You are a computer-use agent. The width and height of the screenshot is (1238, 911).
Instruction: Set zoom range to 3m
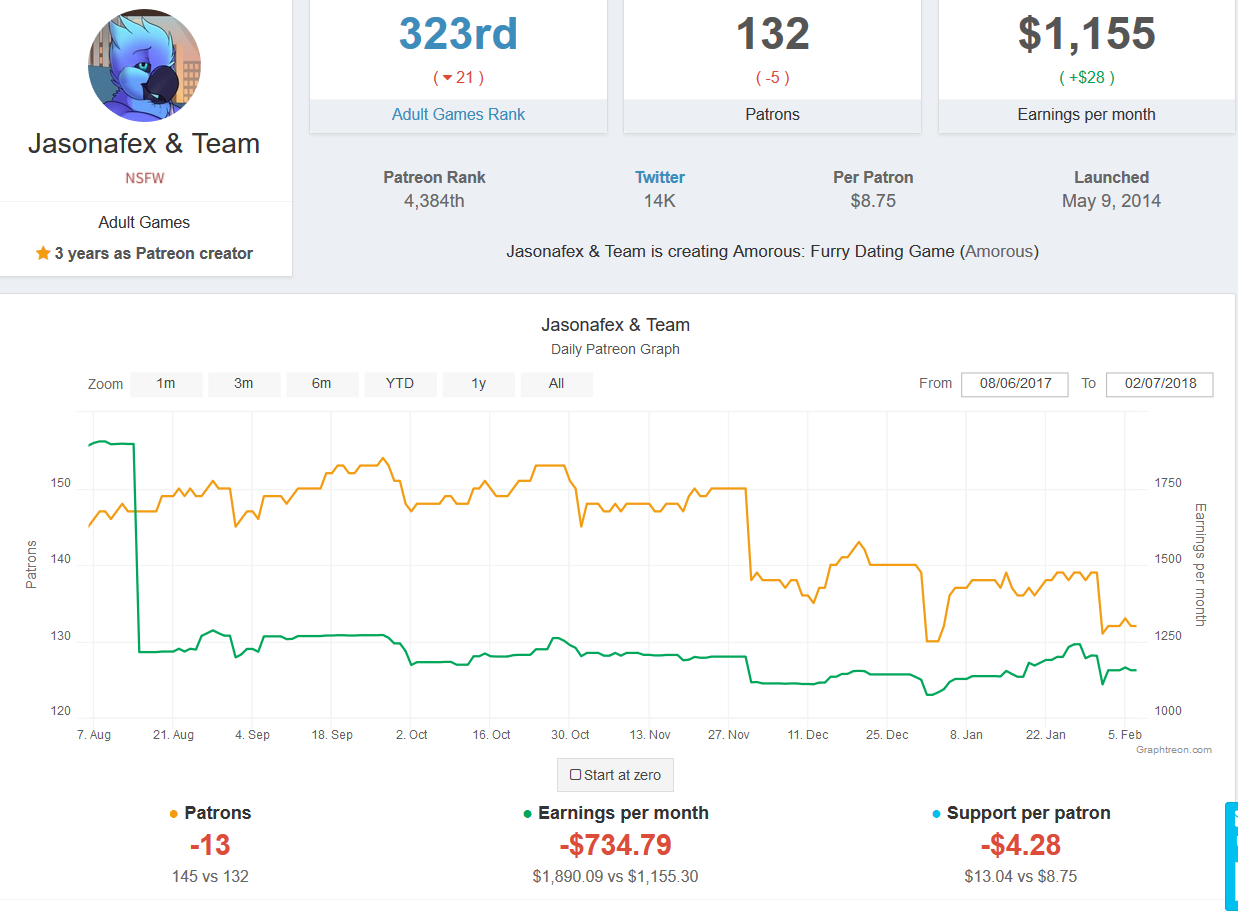(244, 384)
